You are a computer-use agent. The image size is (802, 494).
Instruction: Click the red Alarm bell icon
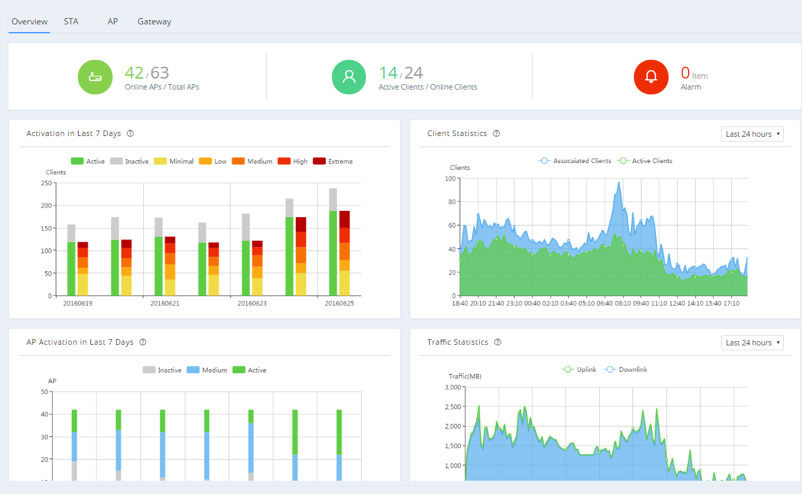click(x=651, y=77)
